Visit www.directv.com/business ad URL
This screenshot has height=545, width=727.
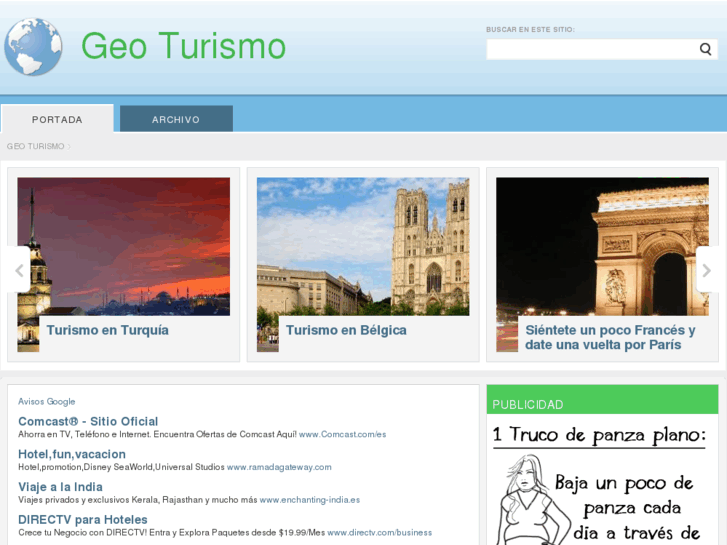pyautogui.click(x=379, y=532)
